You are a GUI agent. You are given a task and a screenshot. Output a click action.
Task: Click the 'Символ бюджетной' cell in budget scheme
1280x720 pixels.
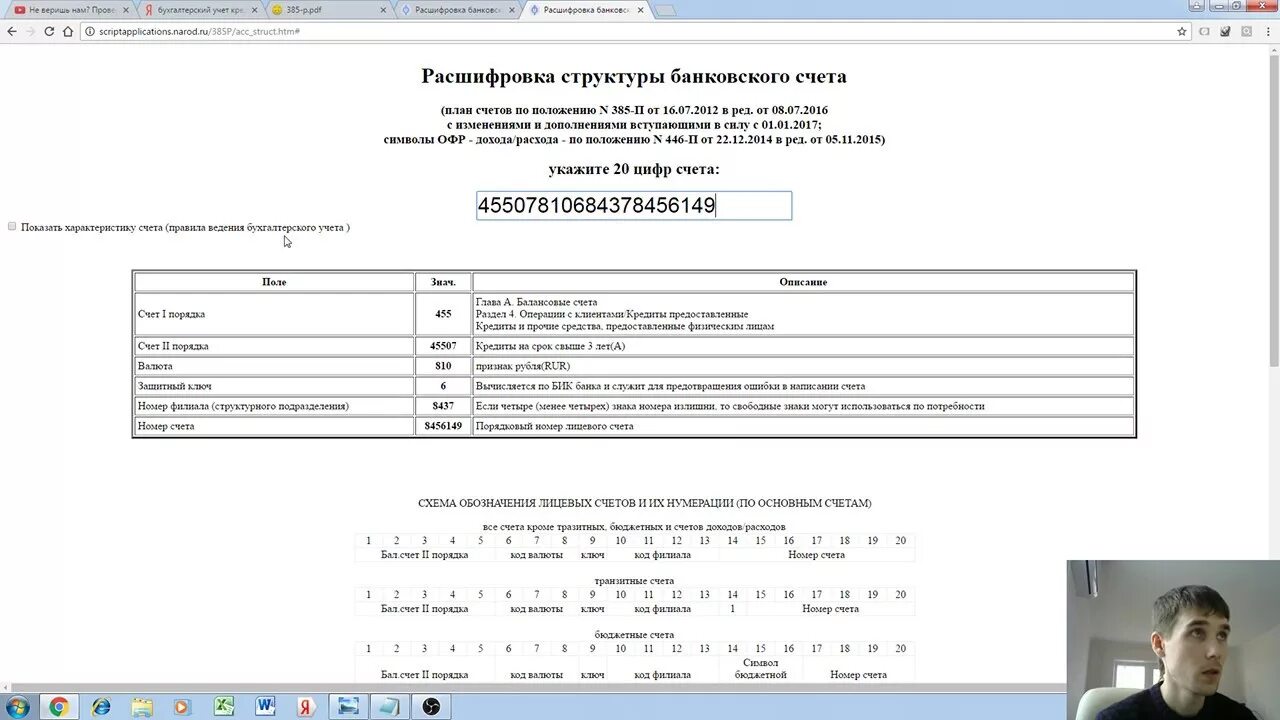point(761,669)
